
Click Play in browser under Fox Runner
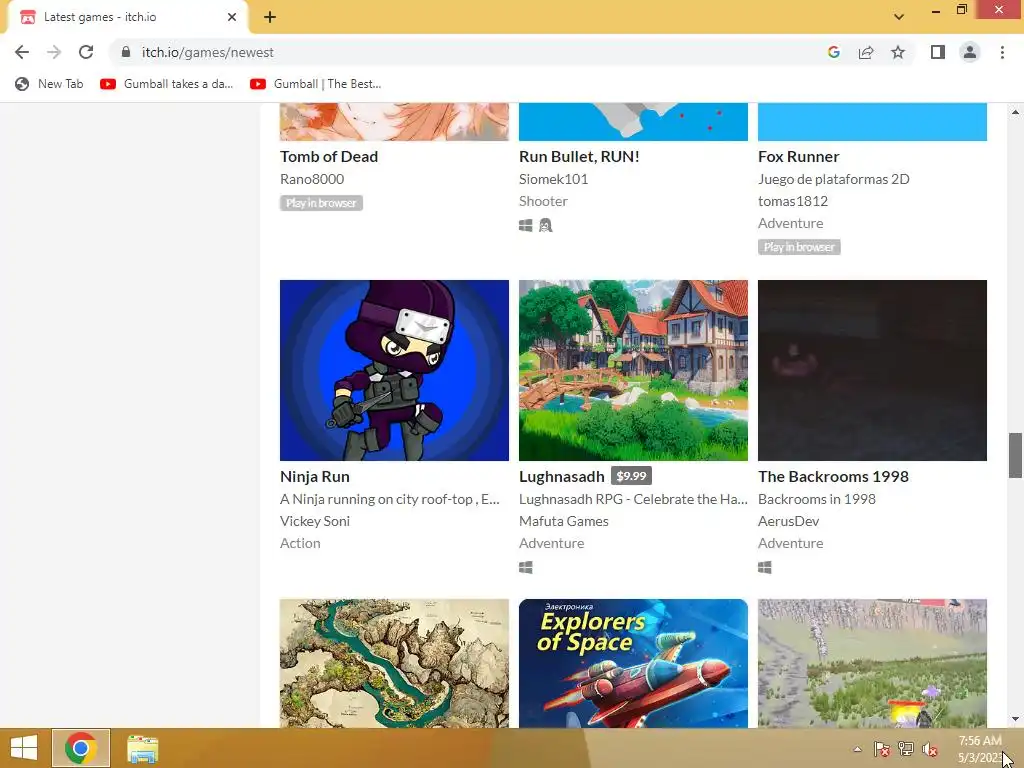[799, 248]
